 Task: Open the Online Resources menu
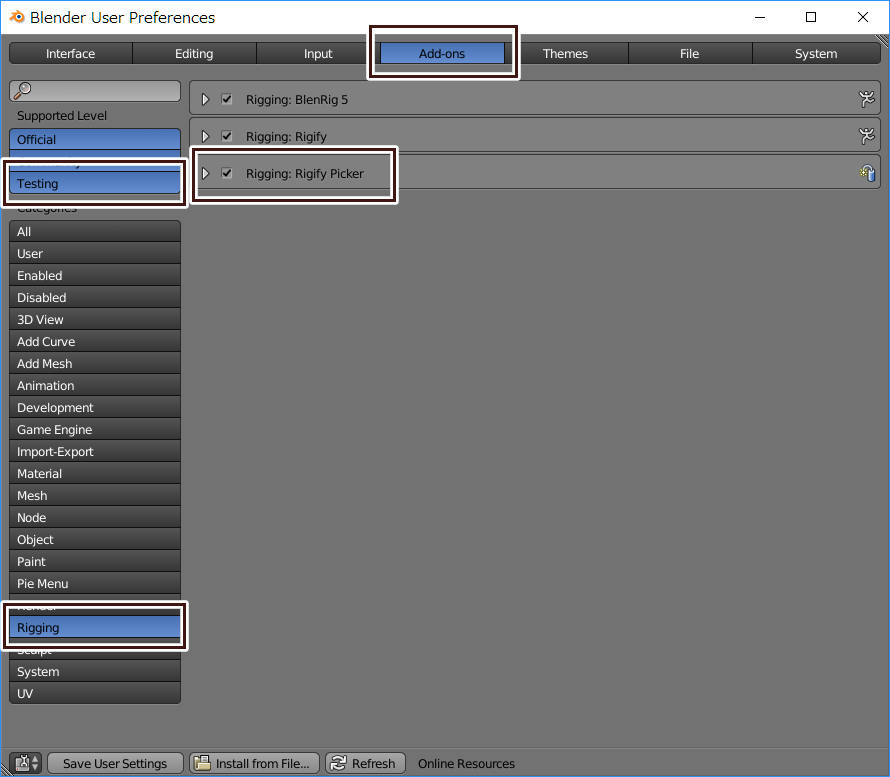point(467,763)
